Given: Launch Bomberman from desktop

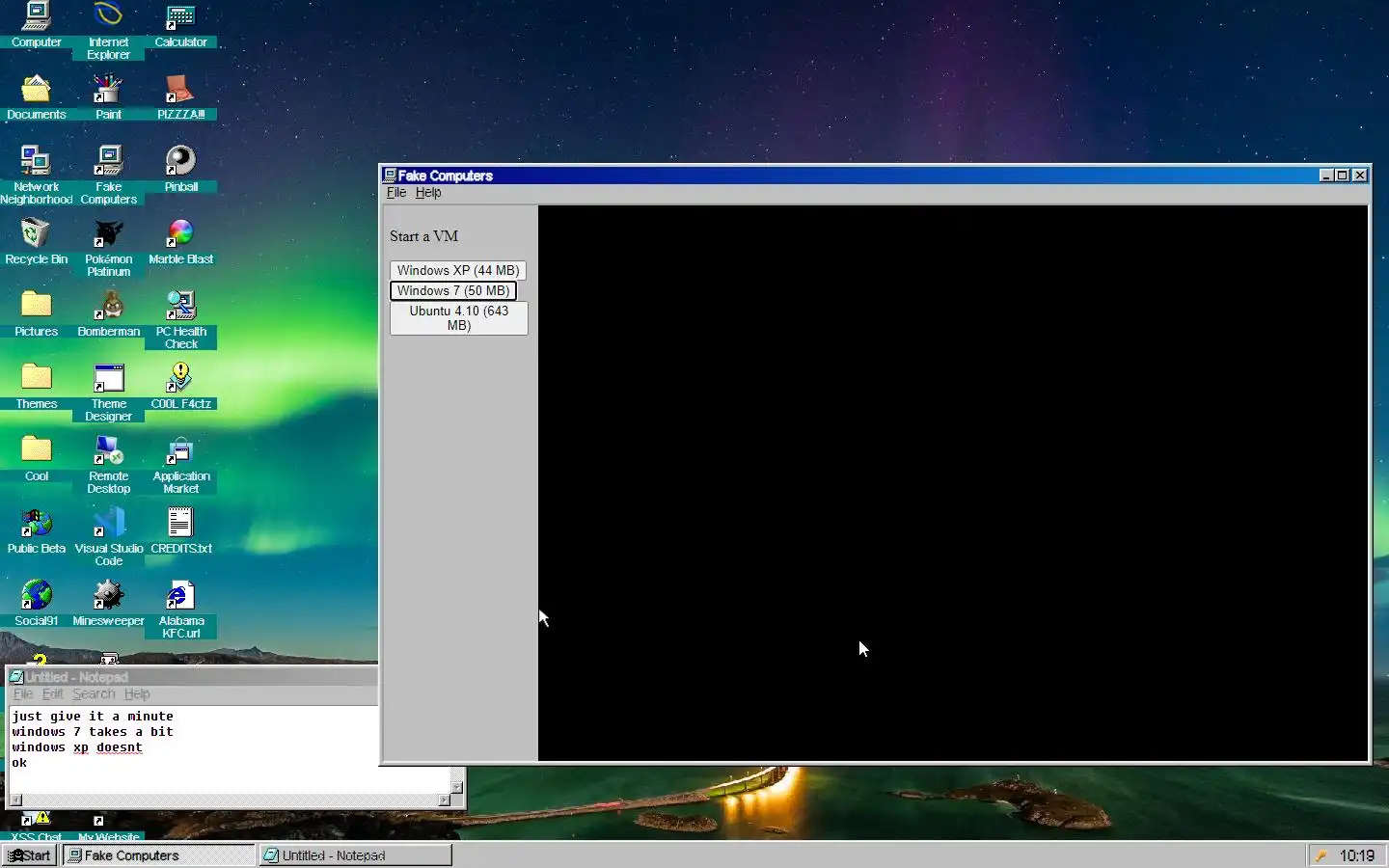Looking at the screenshot, I should pyautogui.click(x=108, y=313).
